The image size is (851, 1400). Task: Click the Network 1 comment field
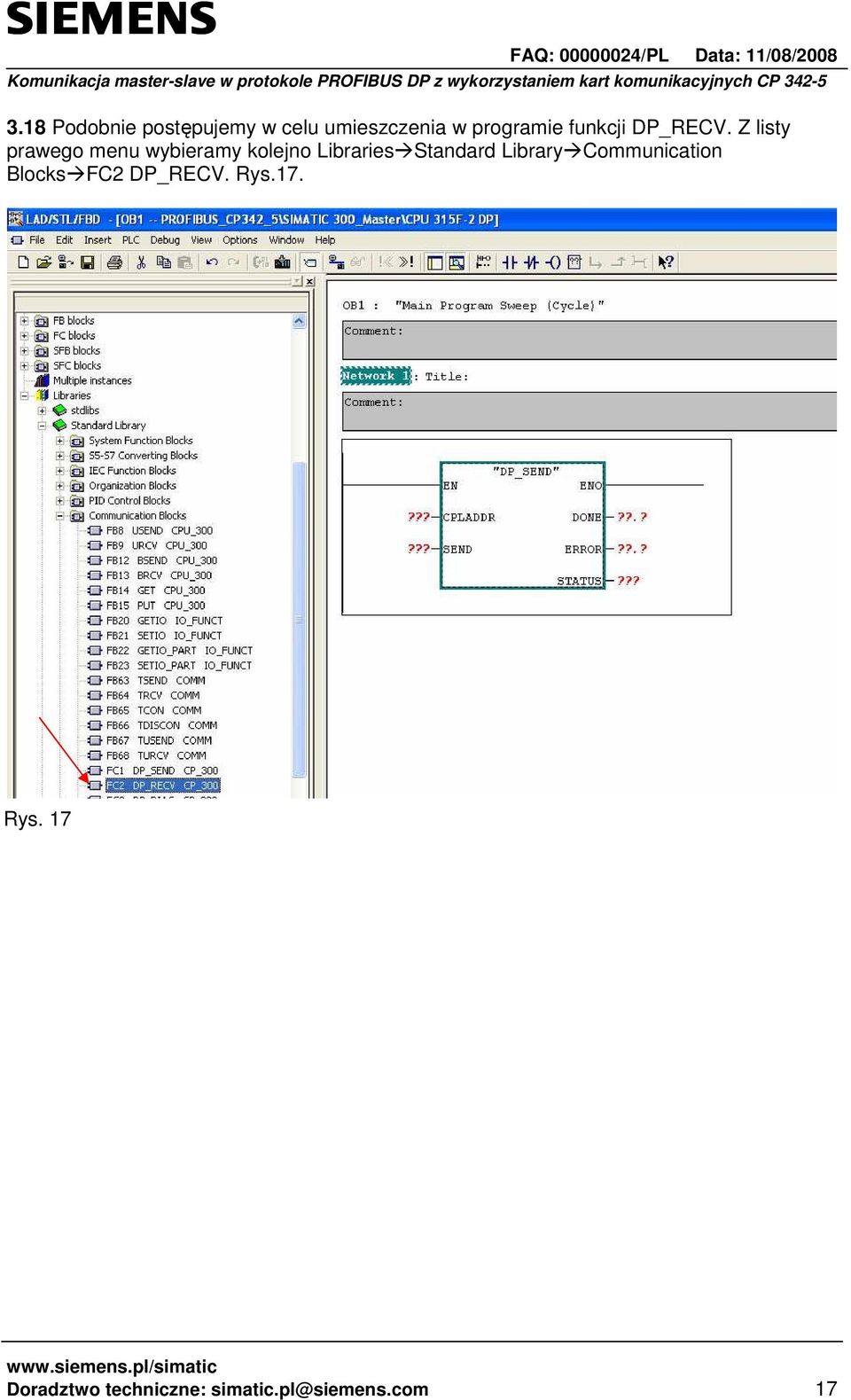[x=589, y=412]
